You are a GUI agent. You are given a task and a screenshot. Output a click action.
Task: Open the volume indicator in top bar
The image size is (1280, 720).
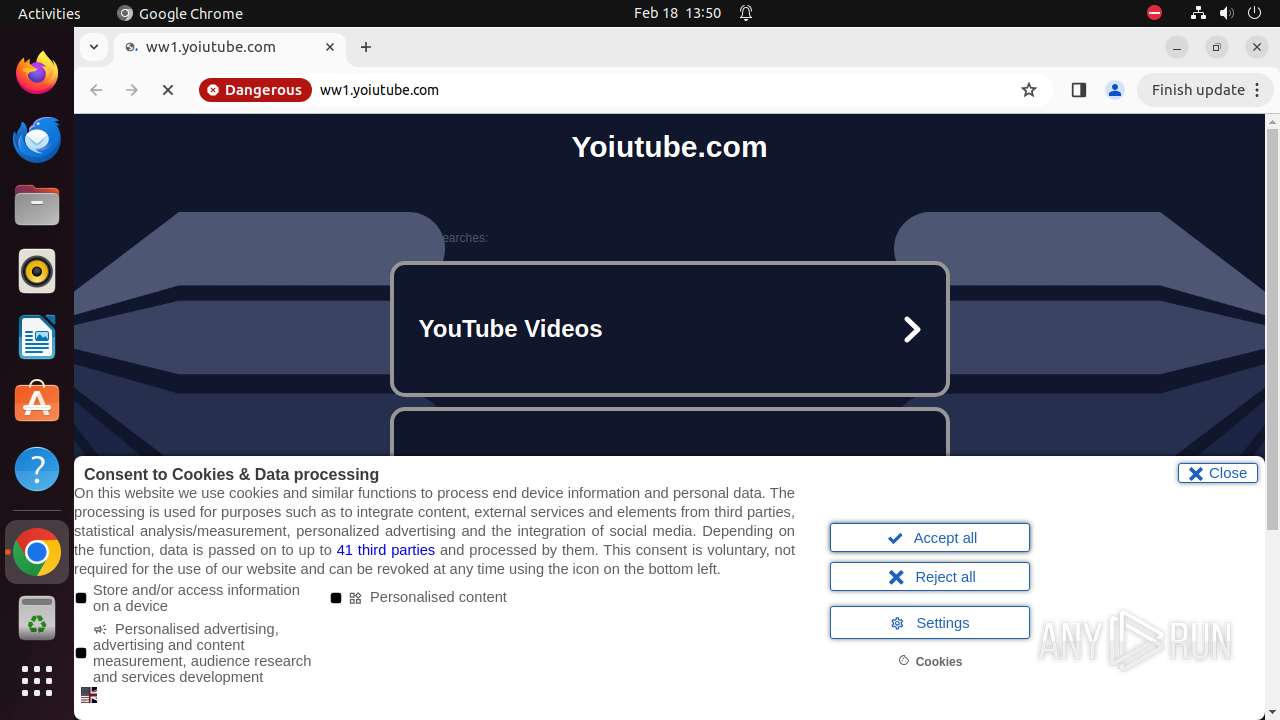(1226, 13)
